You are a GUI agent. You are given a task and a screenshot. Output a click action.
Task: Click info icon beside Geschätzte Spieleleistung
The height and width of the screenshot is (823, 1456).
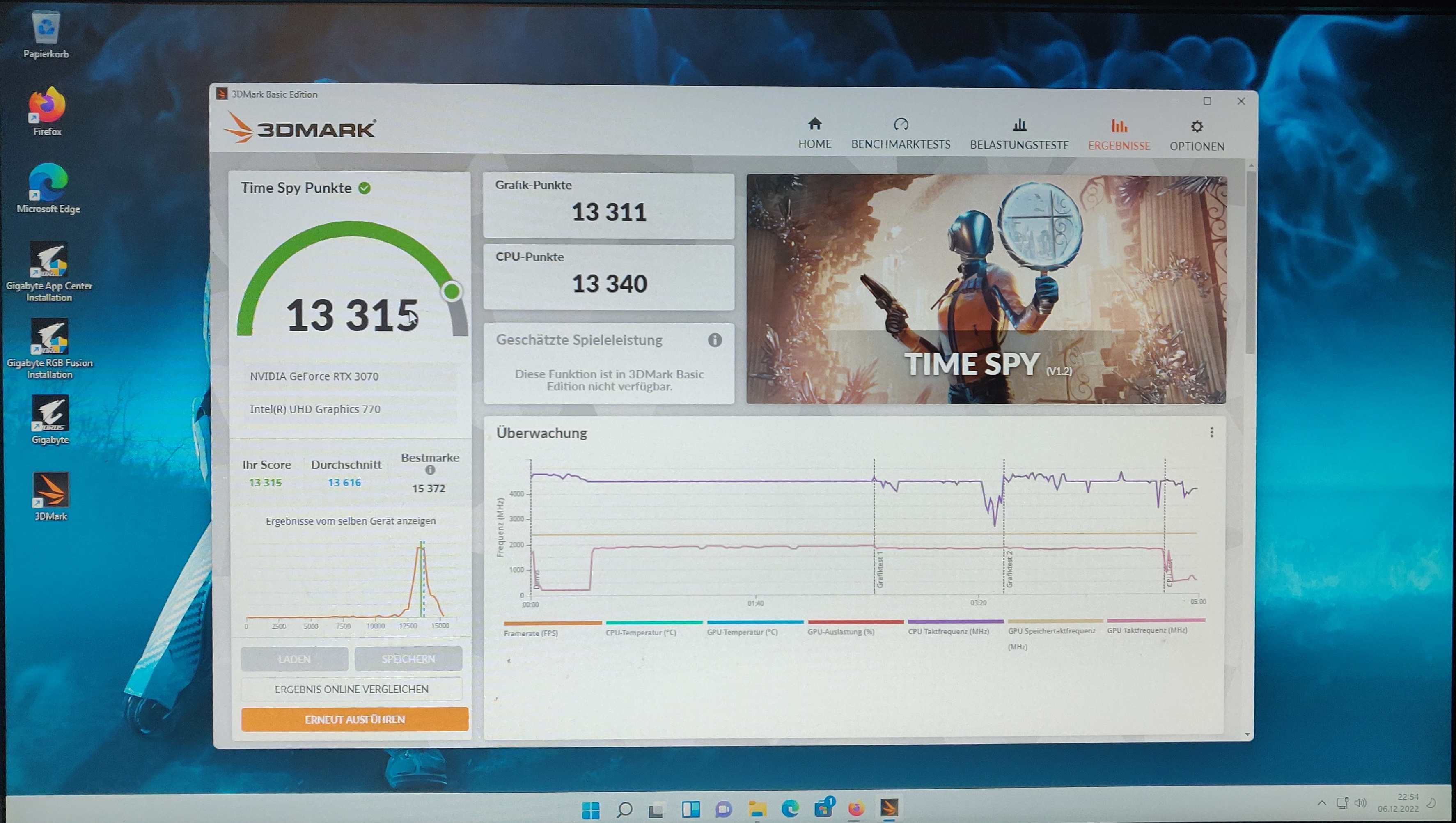tap(714, 340)
